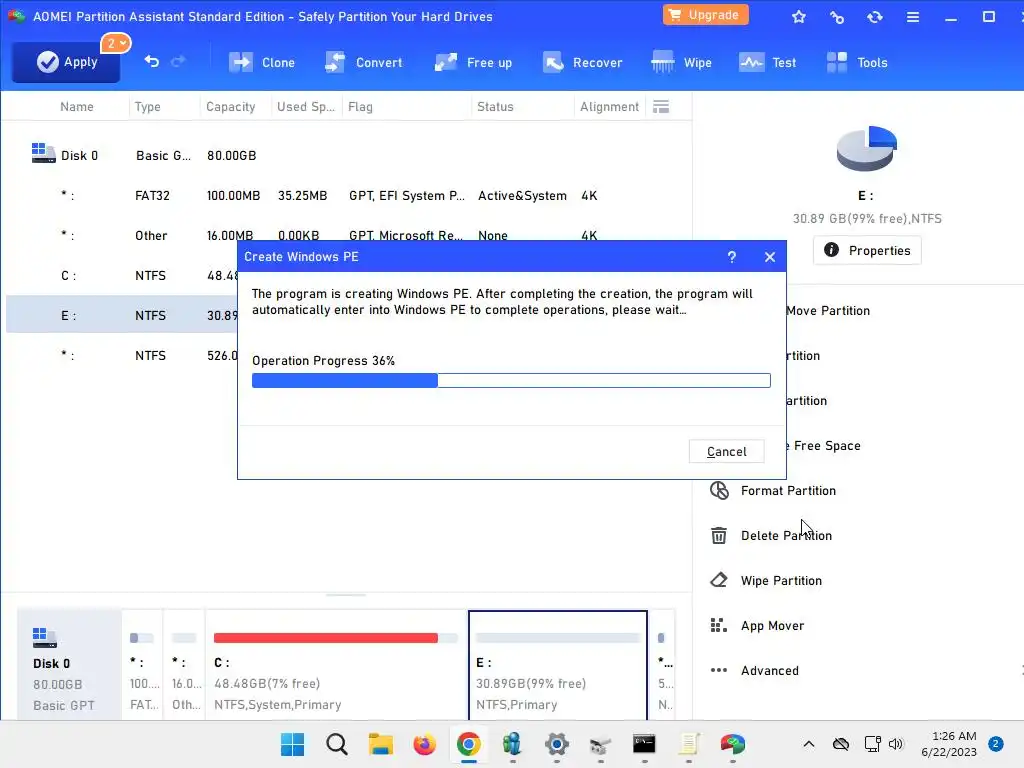
Task: Click the share icon in title bar
Action: tap(837, 17)
